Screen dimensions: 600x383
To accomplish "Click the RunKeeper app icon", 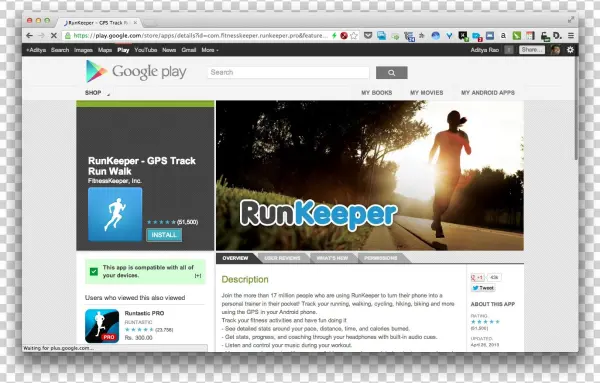I will click(x=115, y=214).
